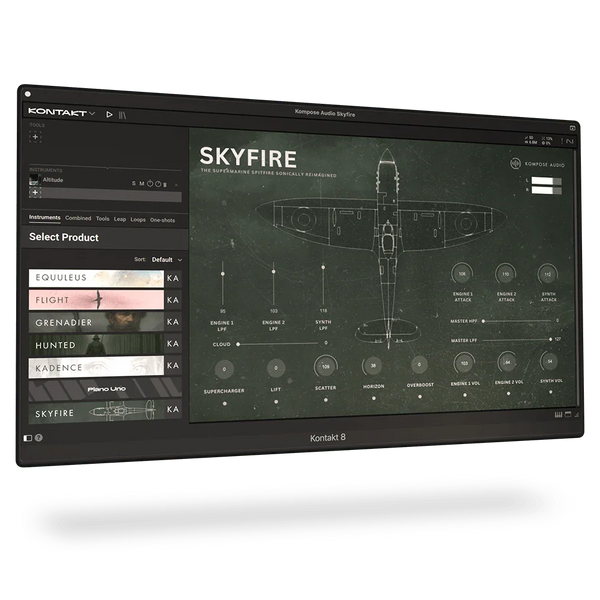
Task: Select the Skyfire product banner
Action: (96, 412)
